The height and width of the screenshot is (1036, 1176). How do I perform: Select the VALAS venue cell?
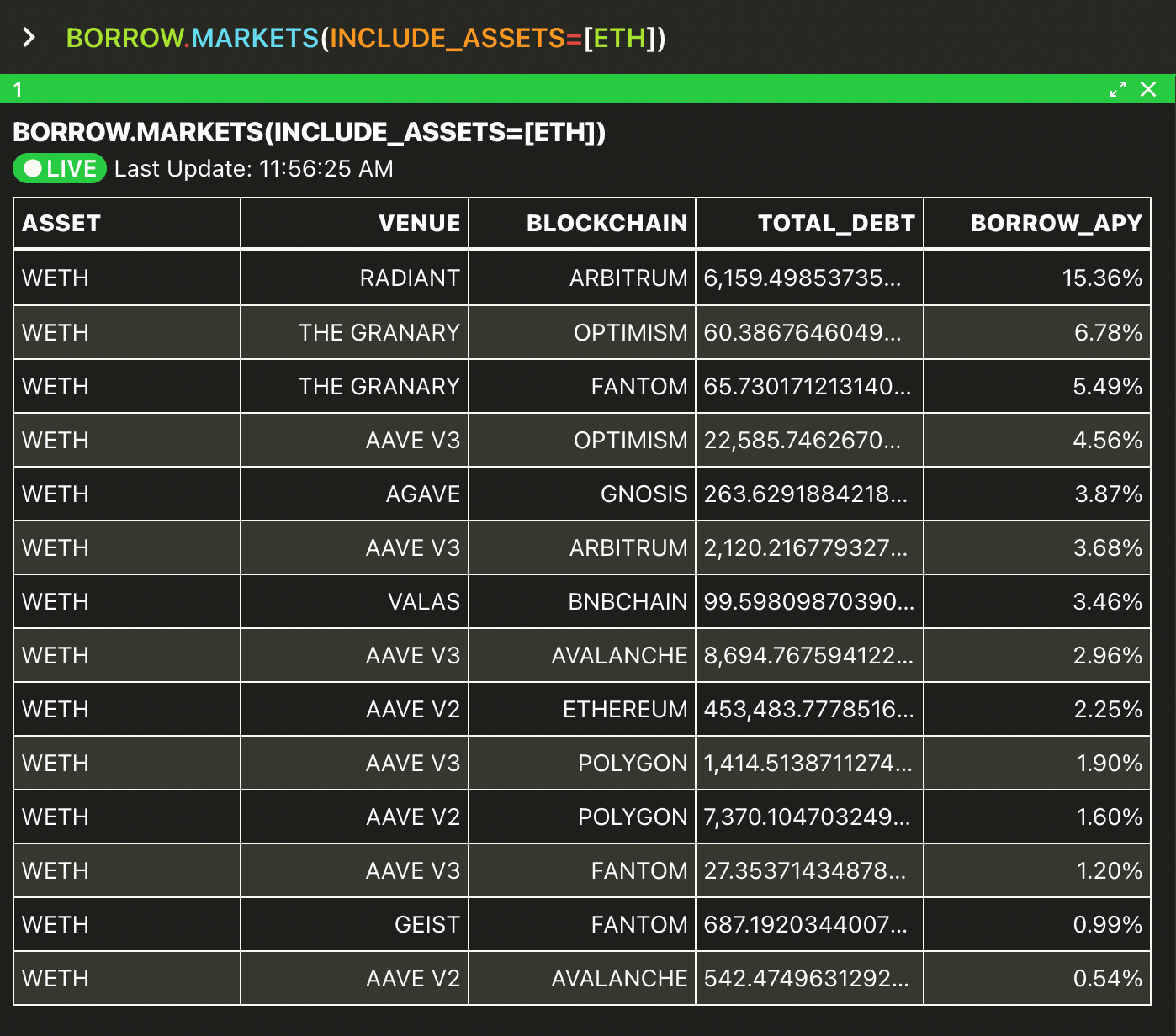tap(355, 601)
